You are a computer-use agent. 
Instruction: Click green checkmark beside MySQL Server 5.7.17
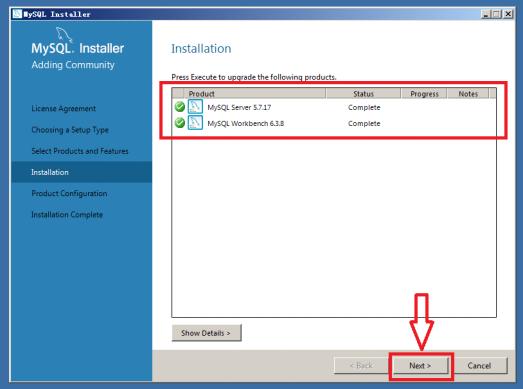click(179, 107)
